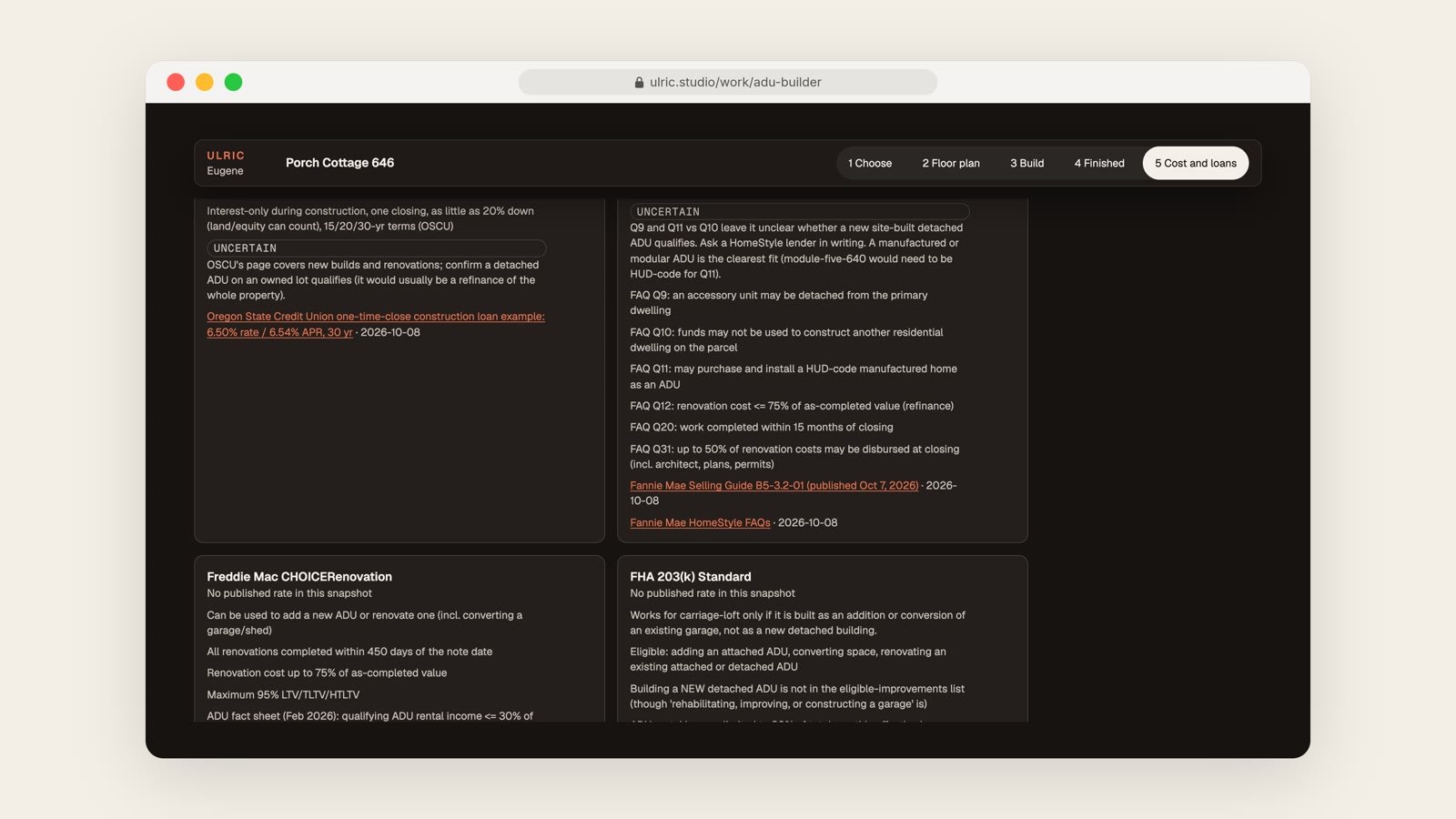The height and width of the screenshot is (819, 1456).
Task: Click the FAQ Q9 accessory unit detached line
Action: click(x=779, y=302)
